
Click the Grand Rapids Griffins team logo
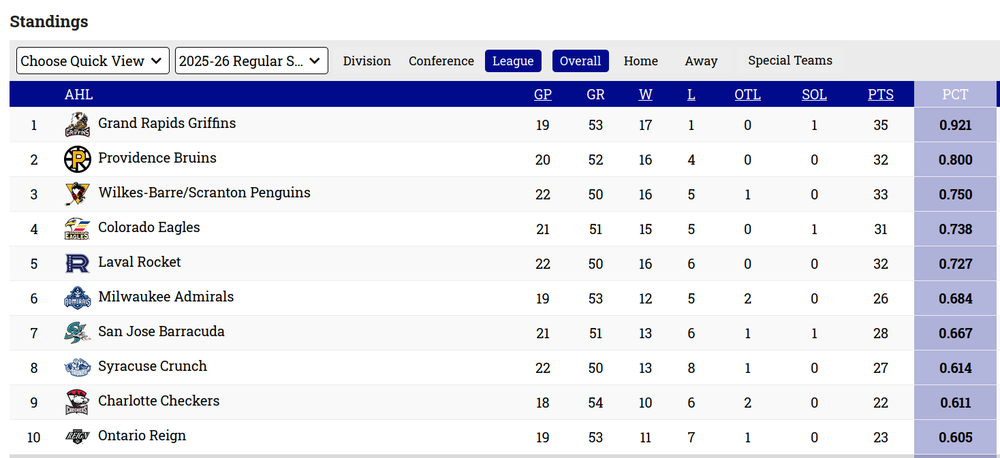pyautogui.click(x=77, y=125)
